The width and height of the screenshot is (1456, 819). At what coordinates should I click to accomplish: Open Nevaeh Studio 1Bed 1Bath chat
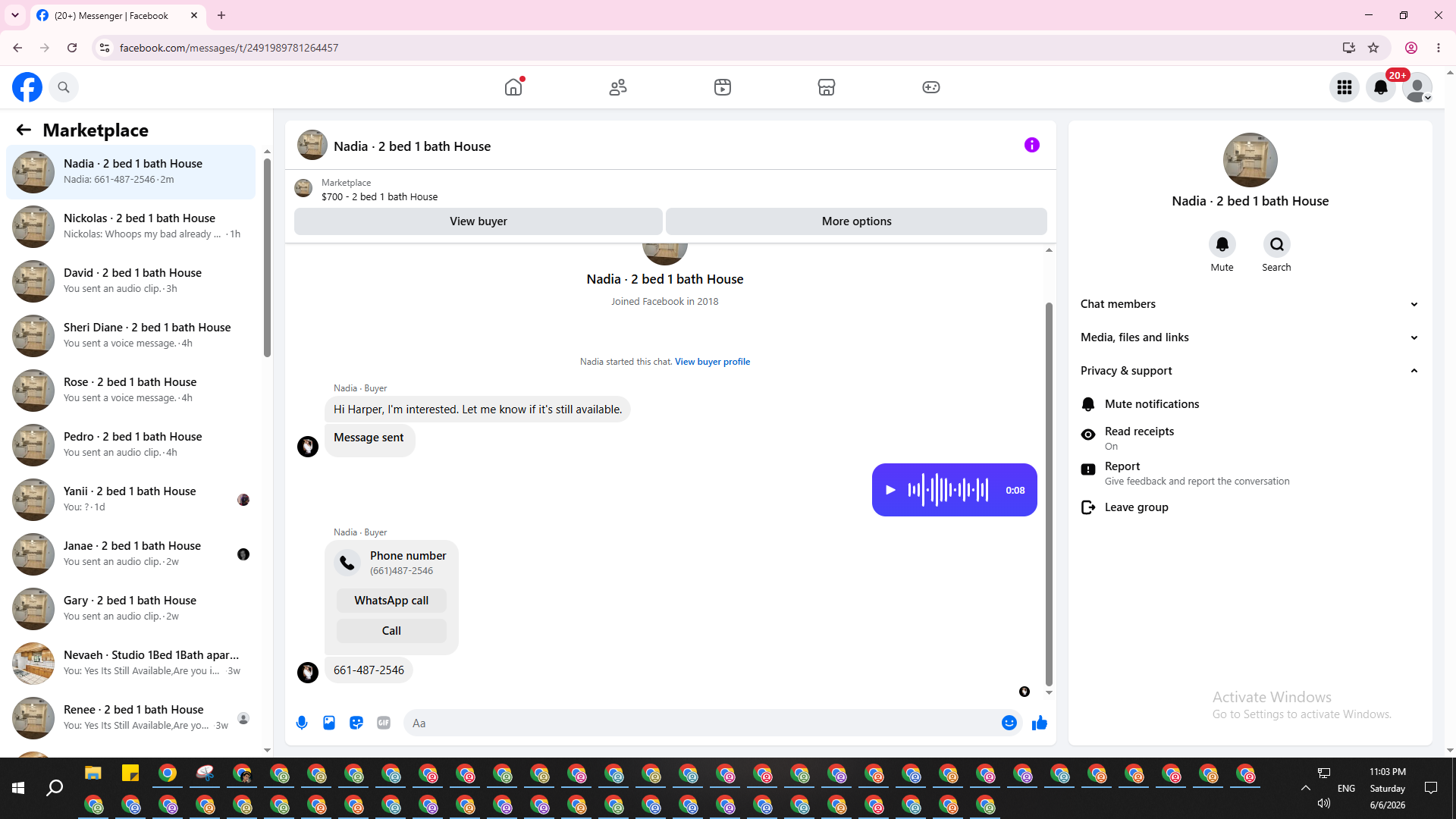coord(130,664)
